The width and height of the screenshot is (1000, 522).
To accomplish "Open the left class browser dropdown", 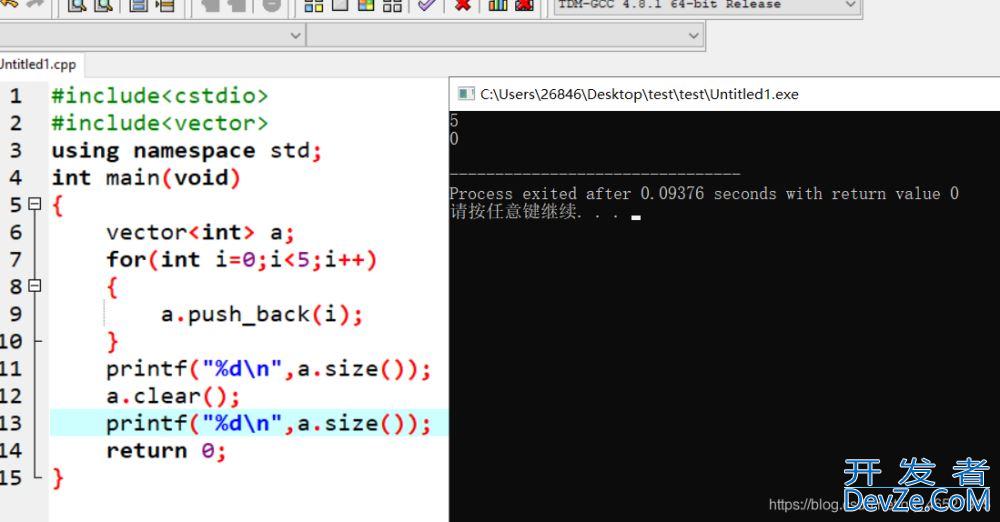I will 151,35.
